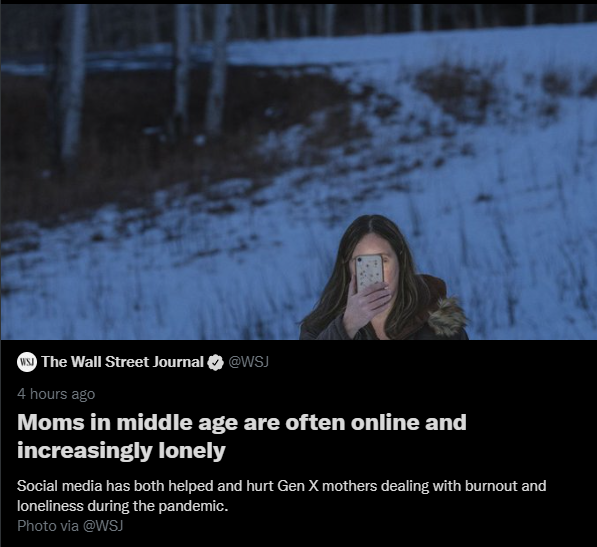The image size is (597, 547).
Task: Click the verified checkmark badge
Action: 215,362
